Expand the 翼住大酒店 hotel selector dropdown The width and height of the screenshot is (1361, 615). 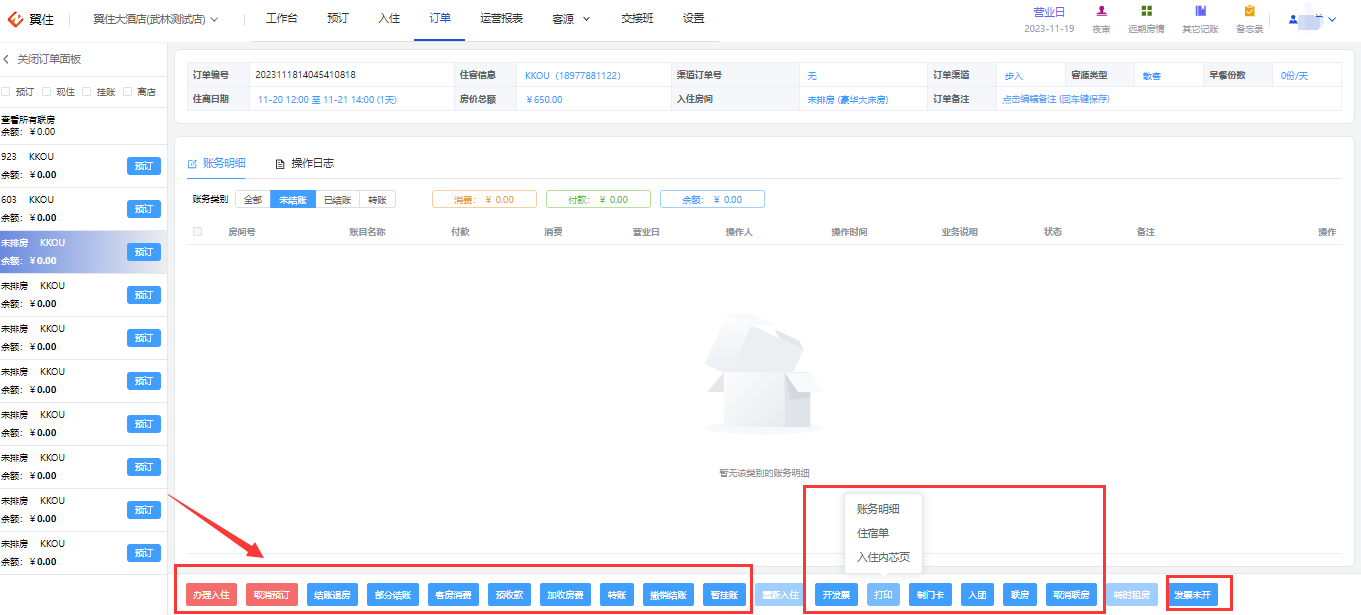156,19
